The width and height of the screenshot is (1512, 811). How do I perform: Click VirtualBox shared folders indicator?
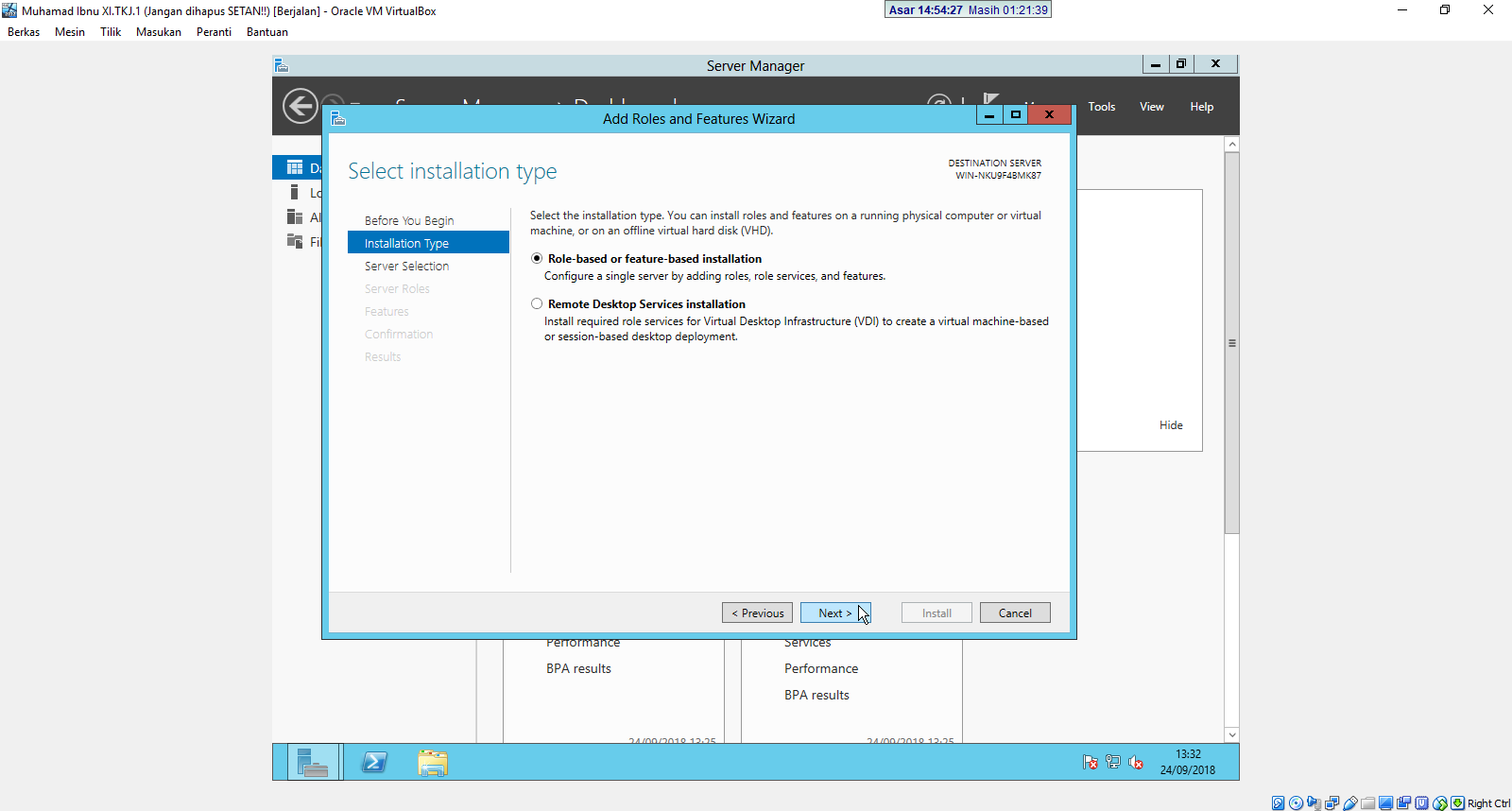[1368, 803]
